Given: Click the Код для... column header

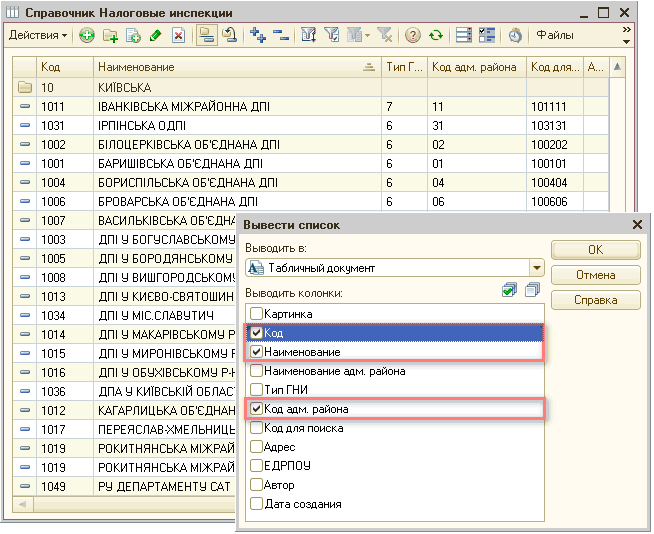Looking at the screenshot, I should pos(555,67).
